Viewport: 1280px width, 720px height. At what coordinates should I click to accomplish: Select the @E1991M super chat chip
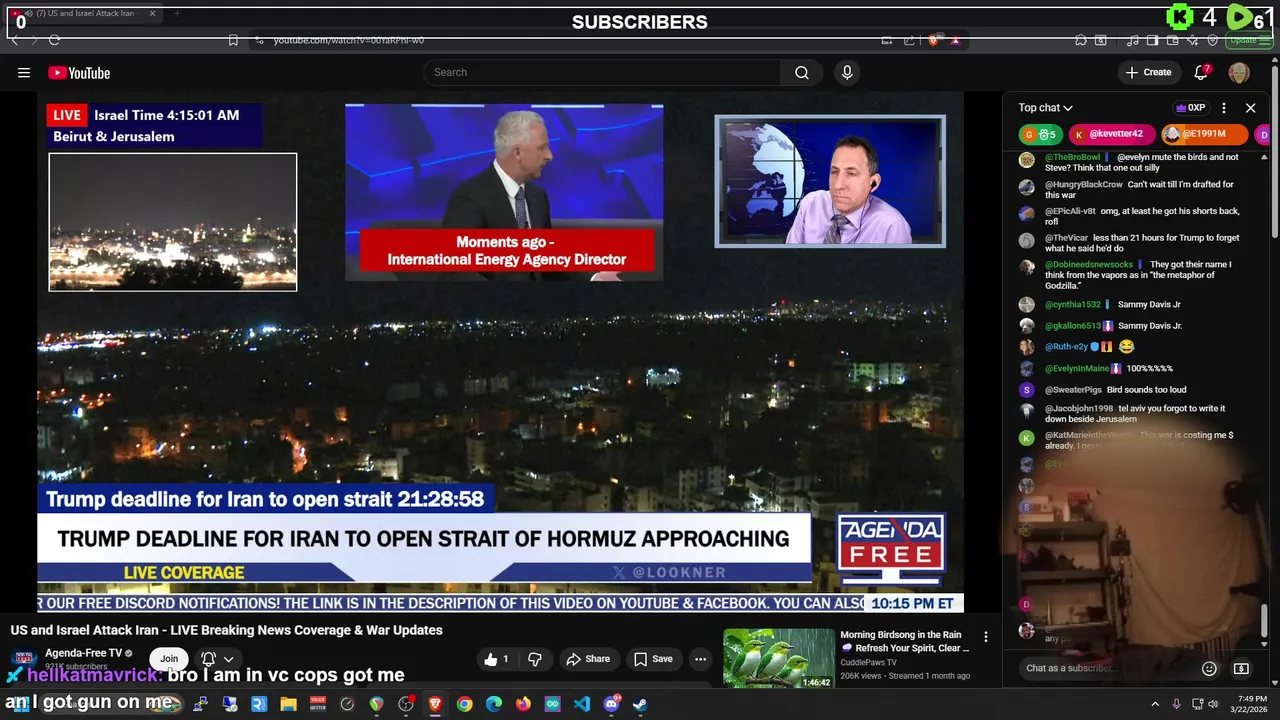(x=1205, y=134)
